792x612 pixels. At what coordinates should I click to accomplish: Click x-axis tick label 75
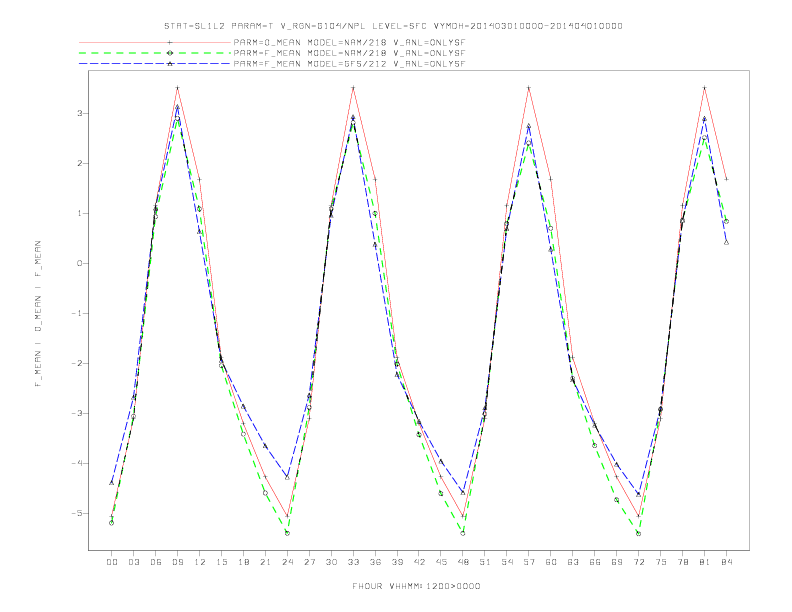click(661, 562)
